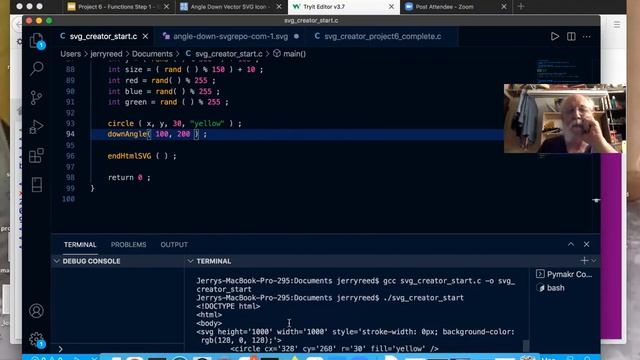Open Run and Debug view
This screenshot has height=360, width=640.
click(36, 127)
